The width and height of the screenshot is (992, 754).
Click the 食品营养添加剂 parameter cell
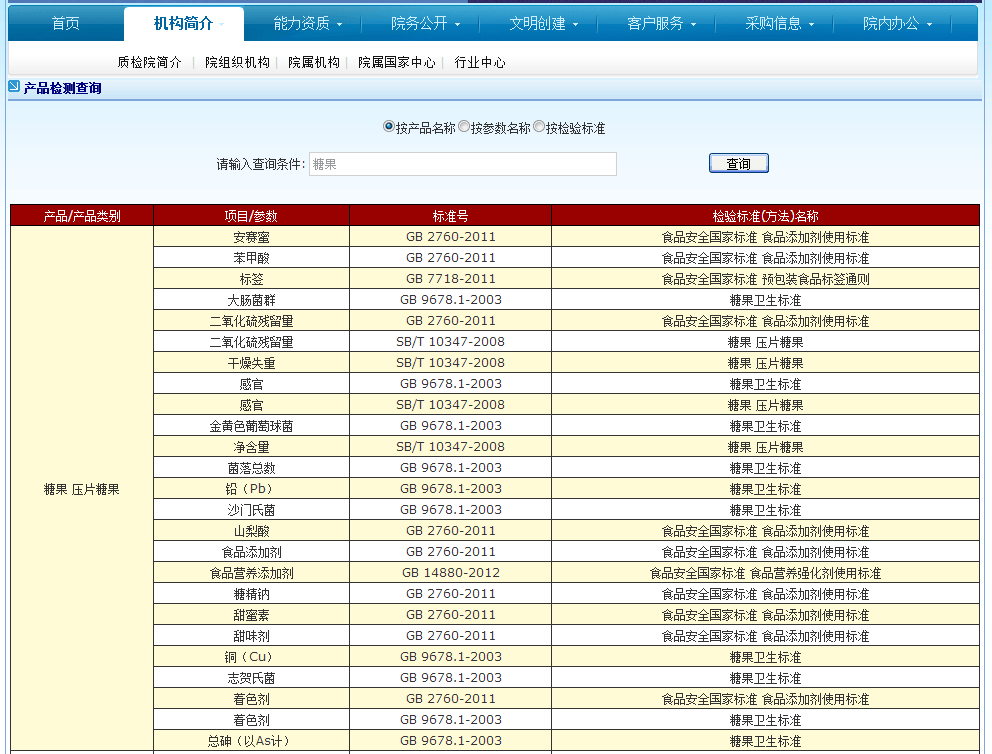pos(251,573)
